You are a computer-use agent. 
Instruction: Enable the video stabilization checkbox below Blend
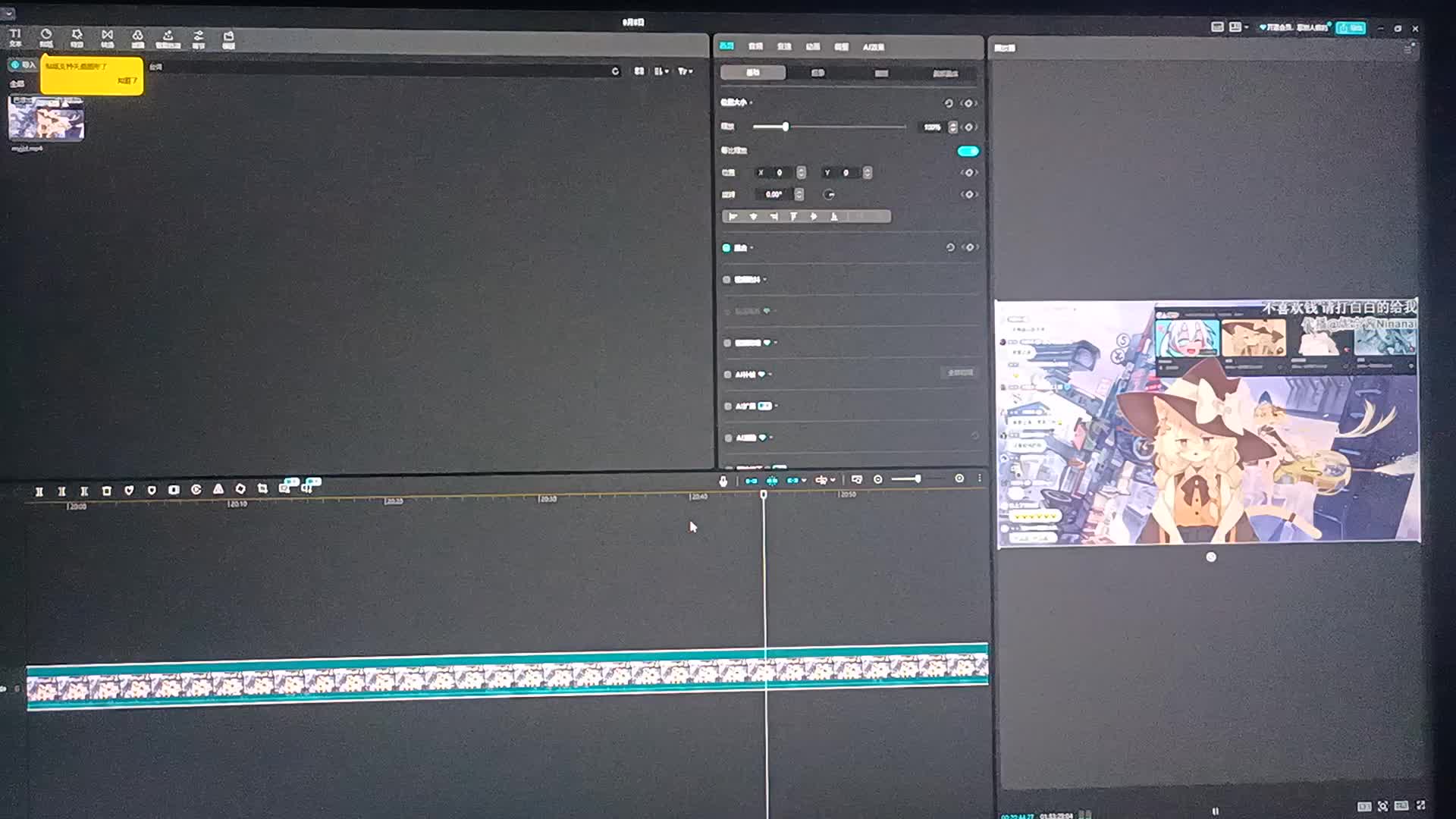coord(726,280)
